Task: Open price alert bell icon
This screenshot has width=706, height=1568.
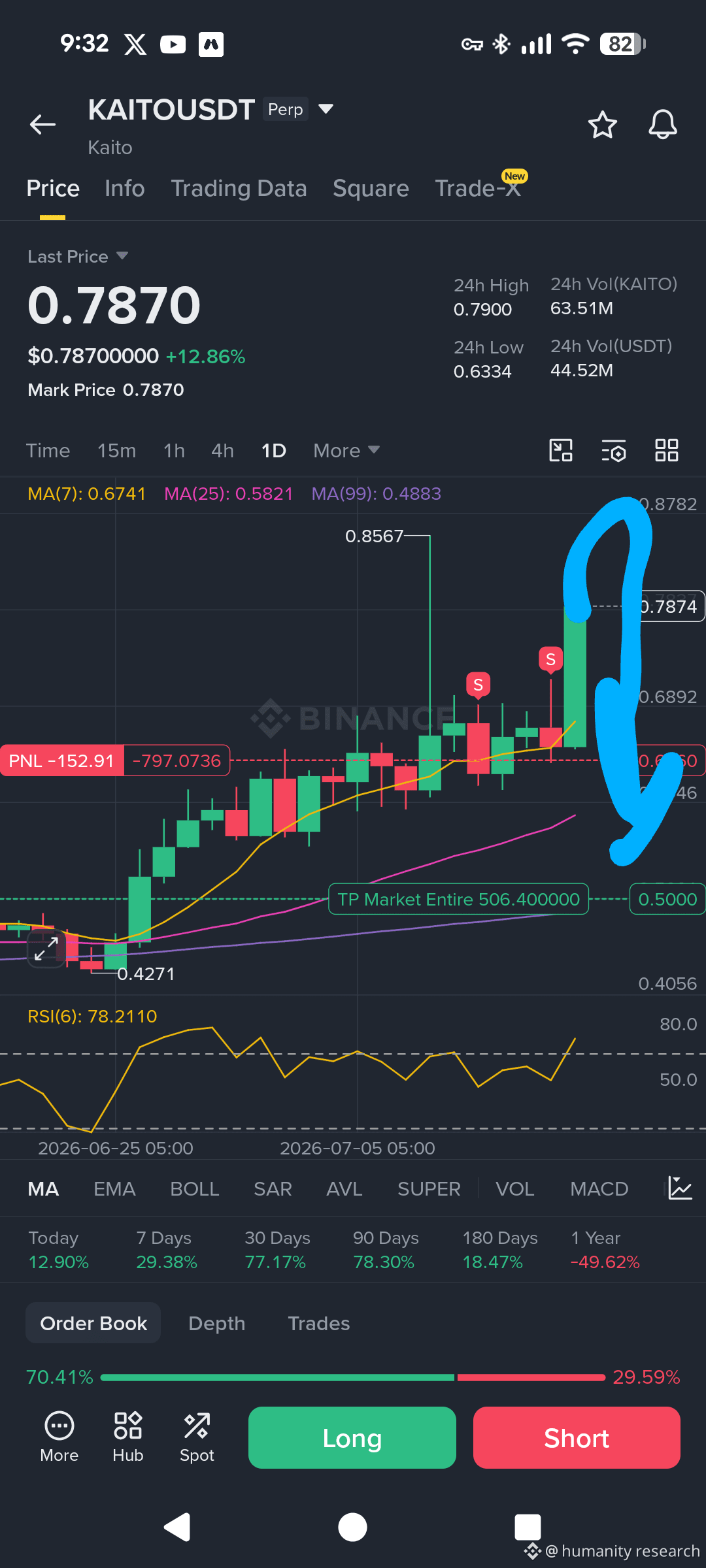Action: pos(662,124)
